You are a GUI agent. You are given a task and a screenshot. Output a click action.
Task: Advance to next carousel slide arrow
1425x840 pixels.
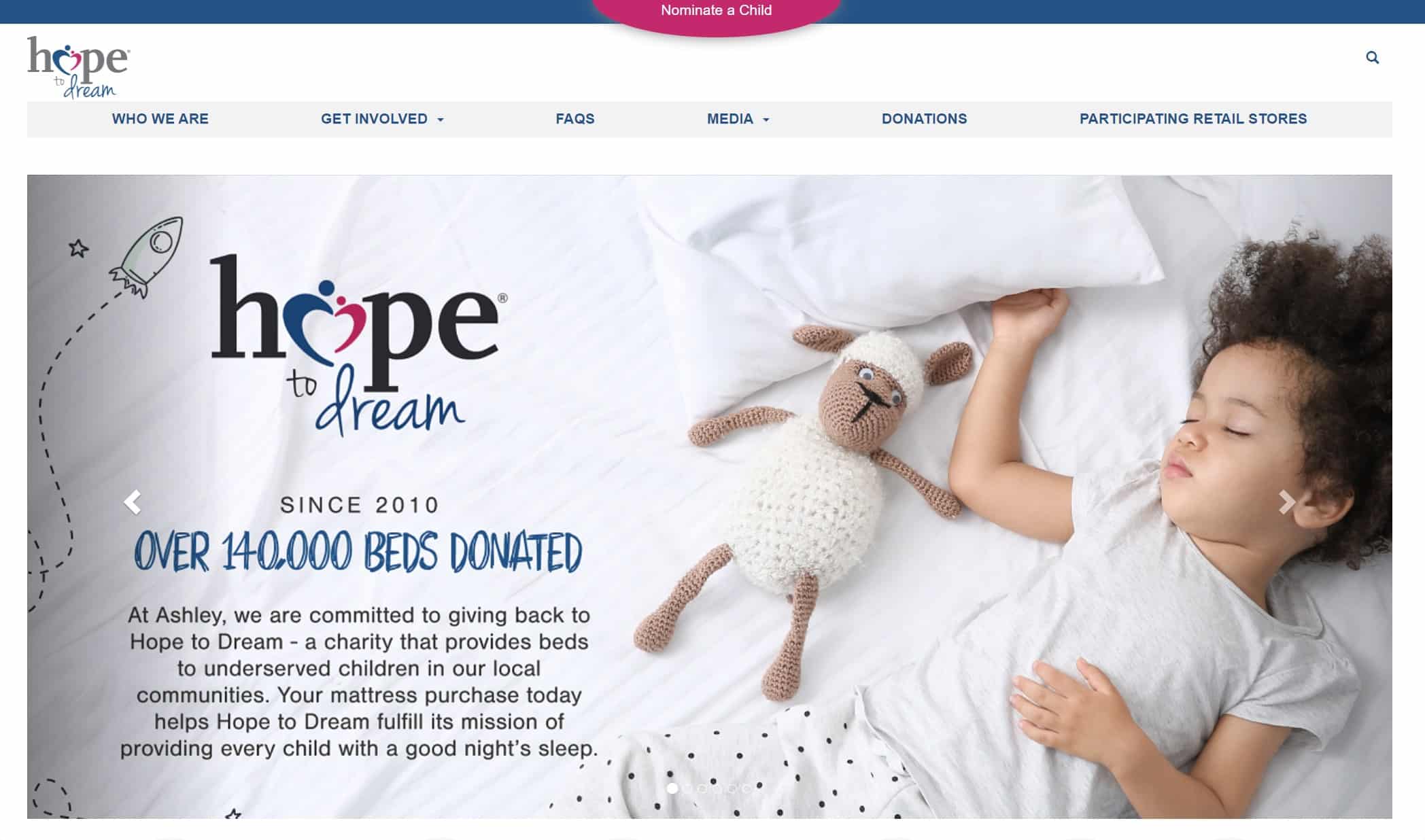coord(1286,502)
